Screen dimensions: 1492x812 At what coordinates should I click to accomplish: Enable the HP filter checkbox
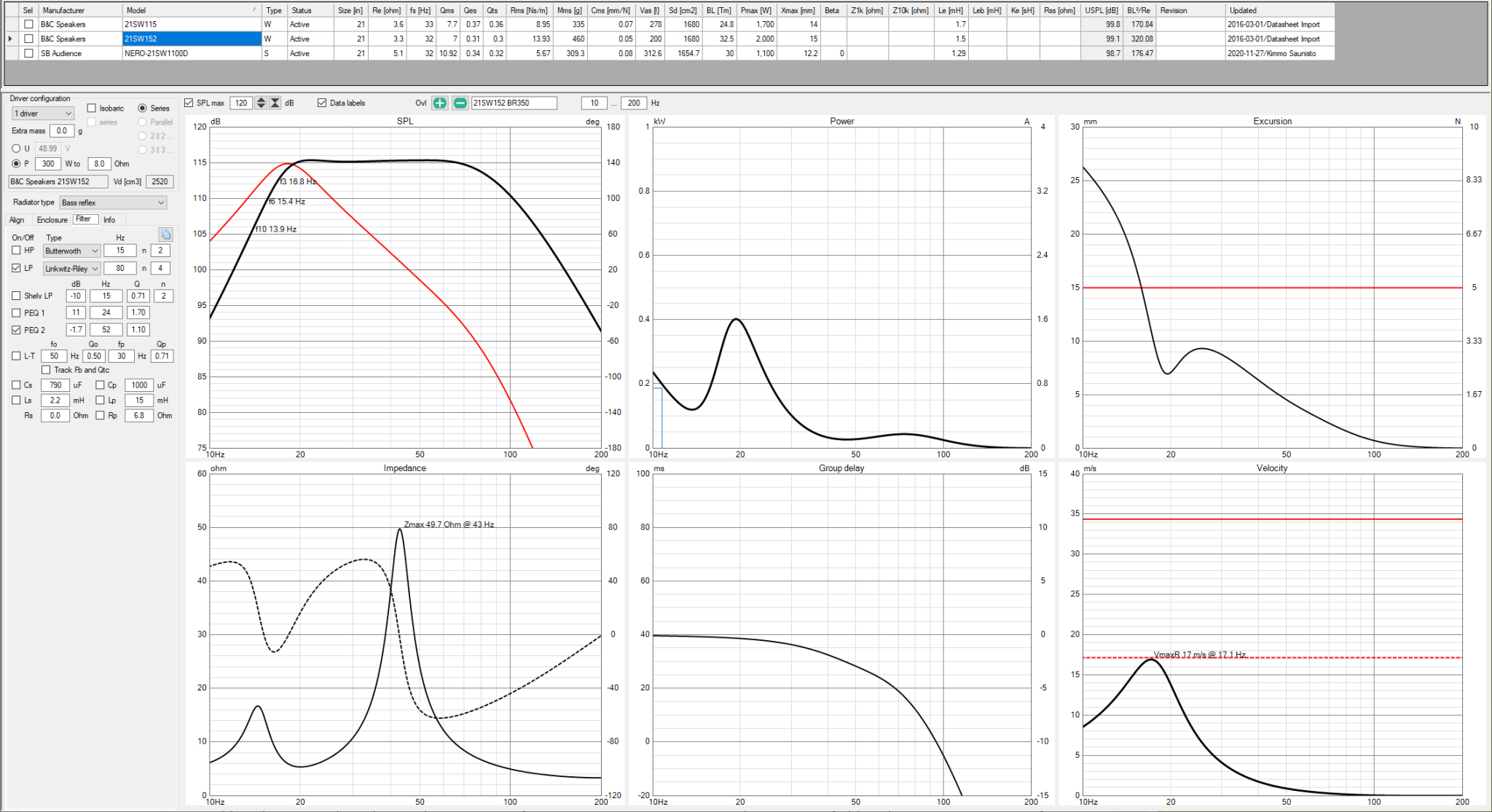16,251
